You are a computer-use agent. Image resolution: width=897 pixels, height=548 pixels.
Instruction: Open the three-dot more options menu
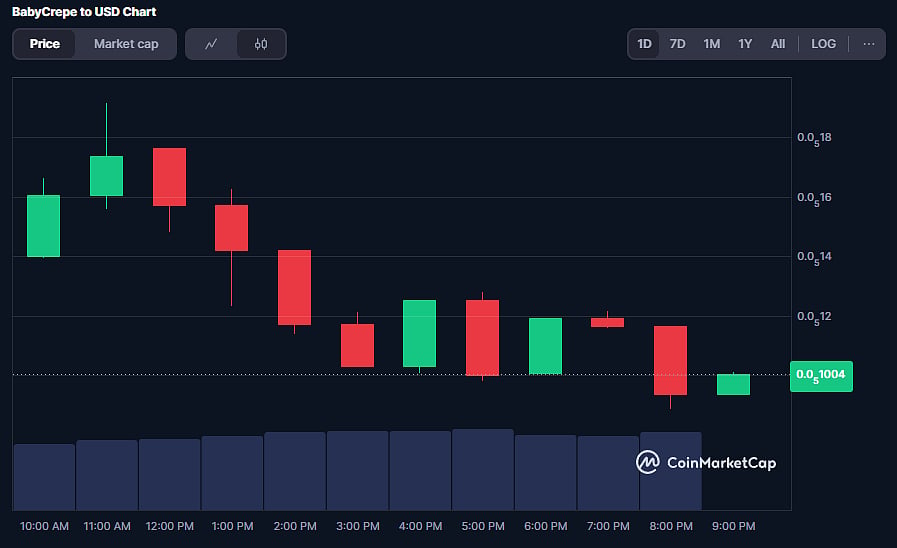(868, 44)
